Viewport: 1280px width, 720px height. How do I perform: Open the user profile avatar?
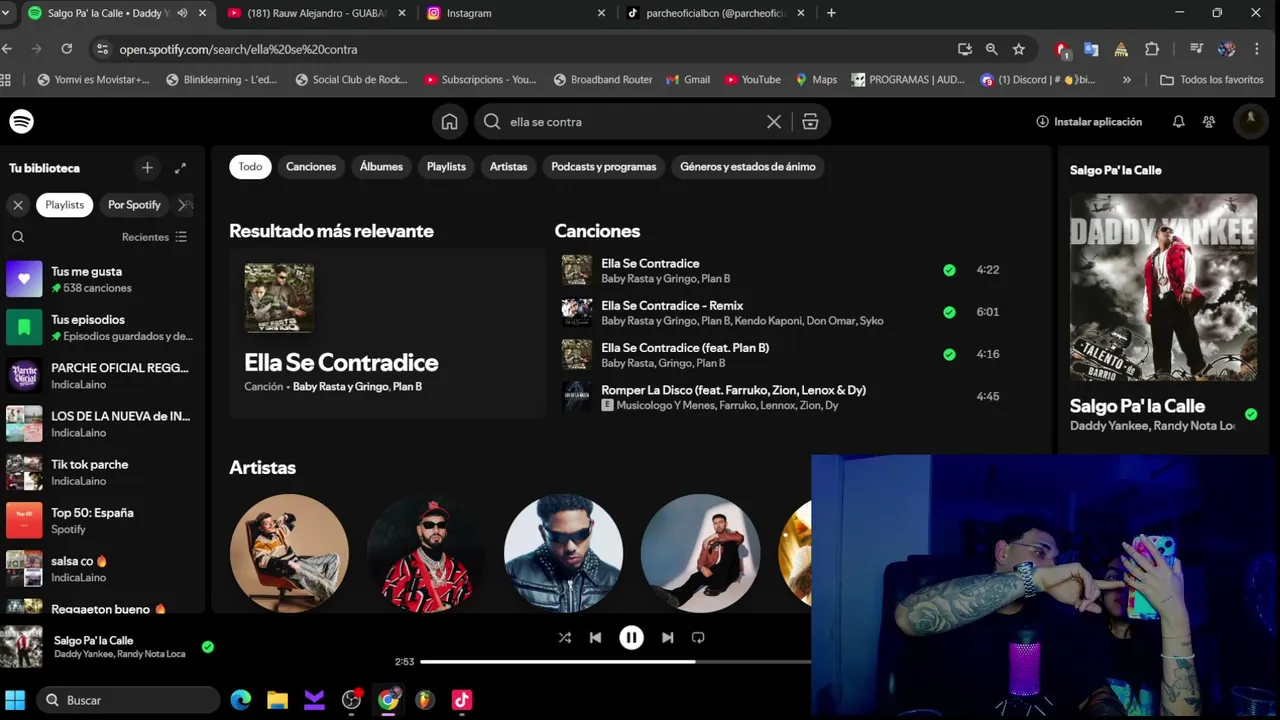[1250, 121]
